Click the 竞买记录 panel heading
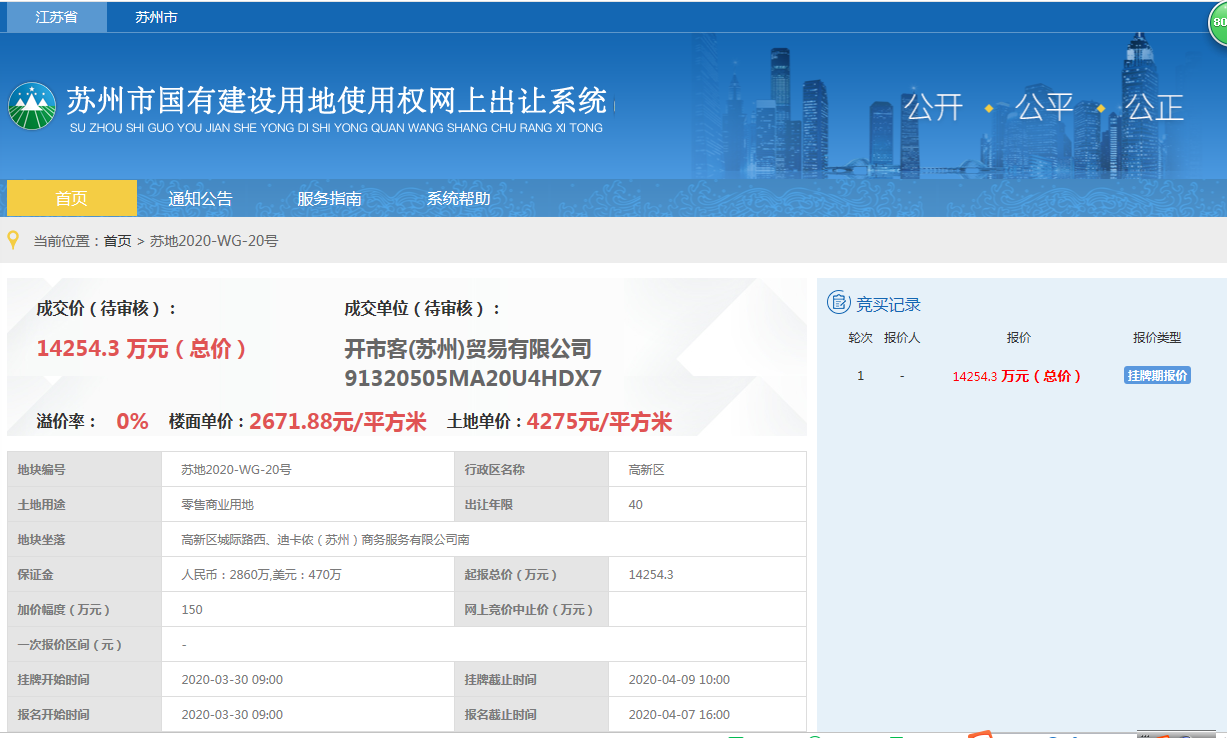The image size is (1227, 738). (x=888, y=304)
